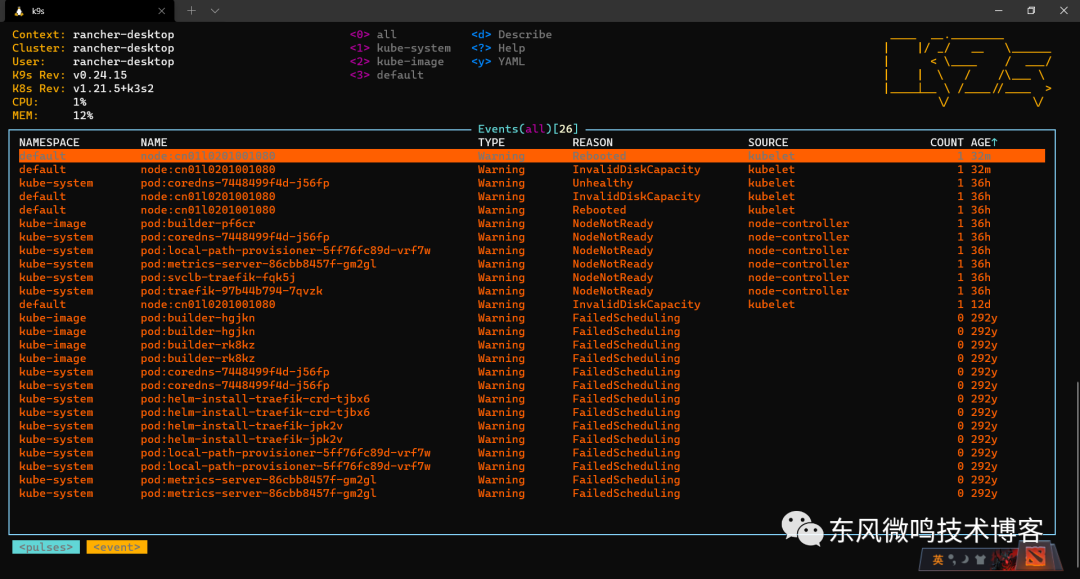Image resolution: width=1080 pixels, height=579 pixels.
Task: Select the InvalidDiskCapacity event aged 36h
Action: 531,196
